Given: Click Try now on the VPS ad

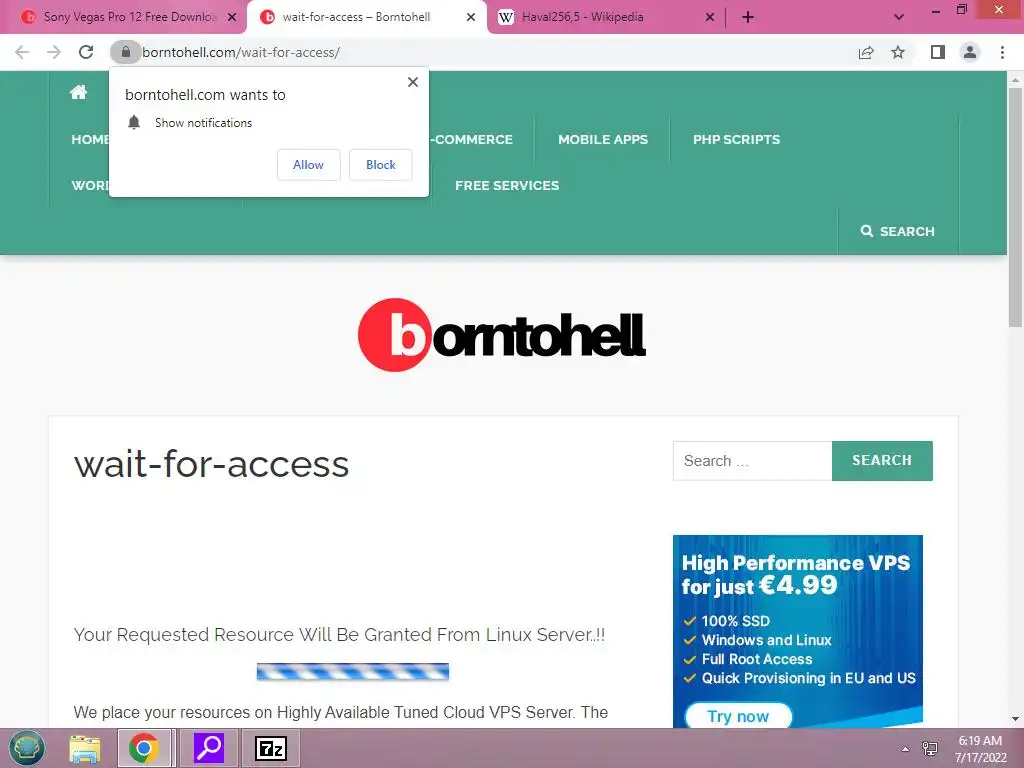Looking at the screenshot, I should 738,716.
